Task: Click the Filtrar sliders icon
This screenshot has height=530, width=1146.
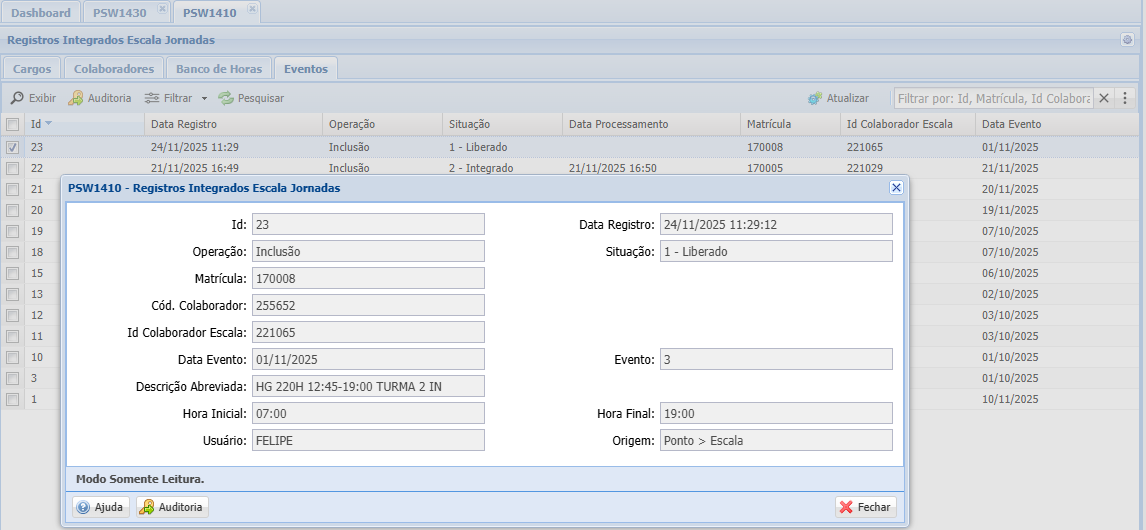Action: 151,98
